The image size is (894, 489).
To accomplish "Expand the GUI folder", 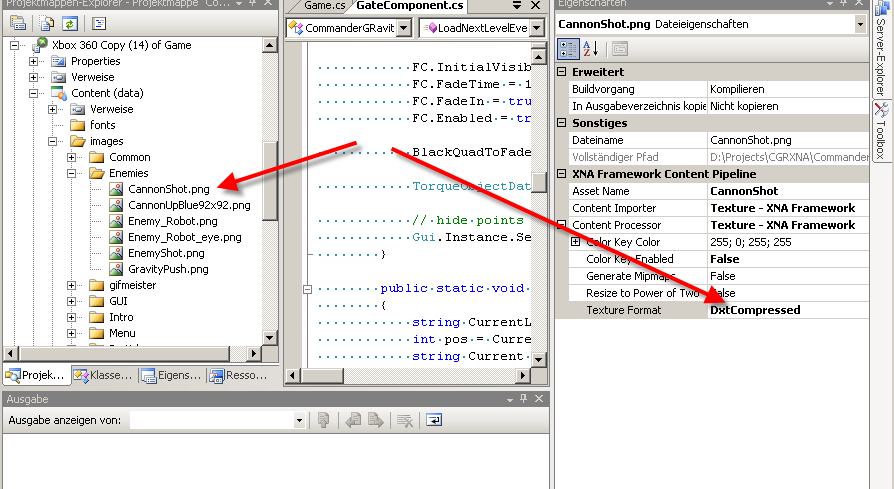I will pos(71,301).
